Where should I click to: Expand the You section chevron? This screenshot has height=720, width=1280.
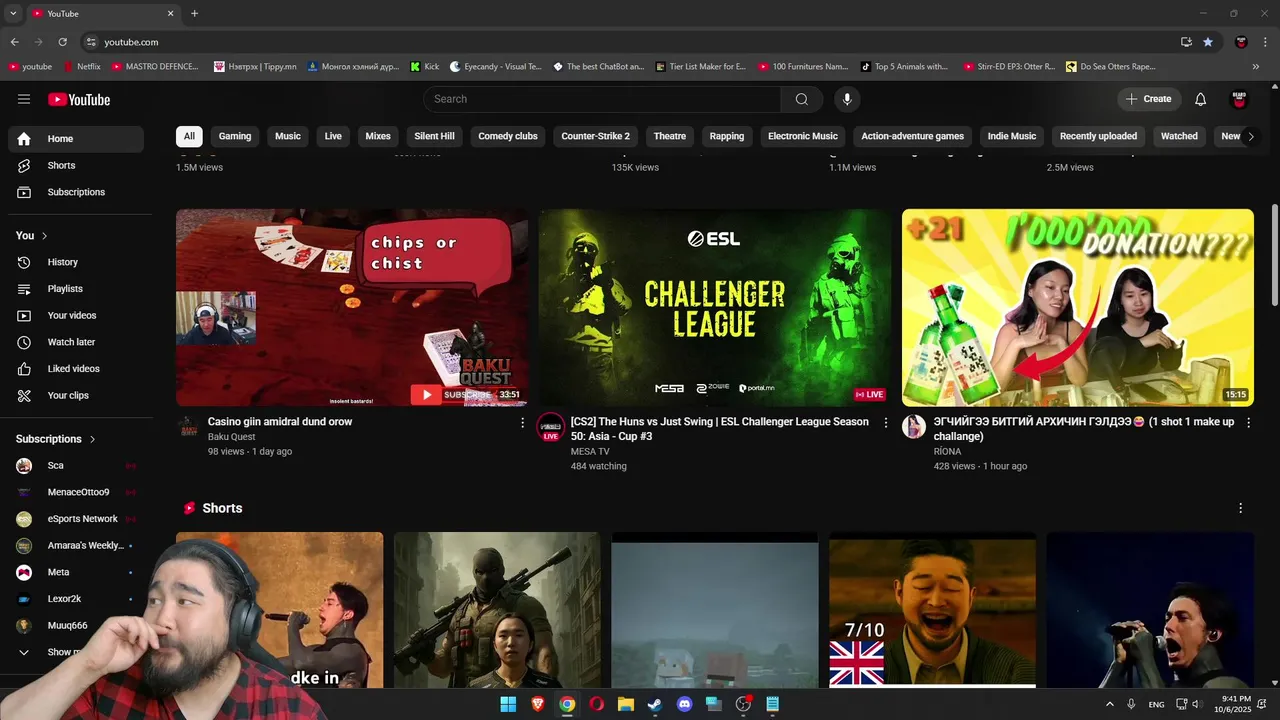pos(44,236)
